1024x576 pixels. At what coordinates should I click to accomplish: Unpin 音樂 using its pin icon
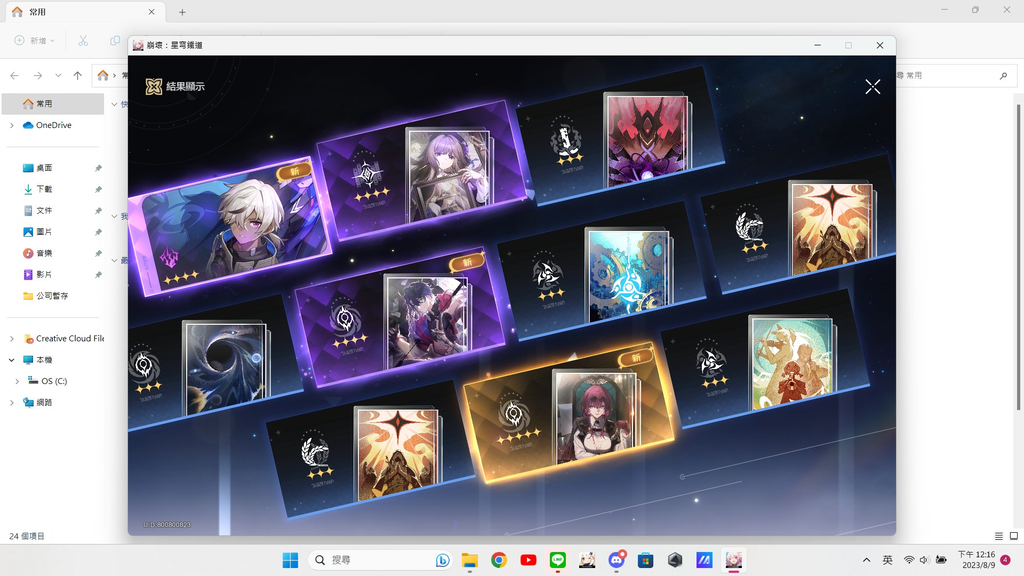tap(98, 253)
